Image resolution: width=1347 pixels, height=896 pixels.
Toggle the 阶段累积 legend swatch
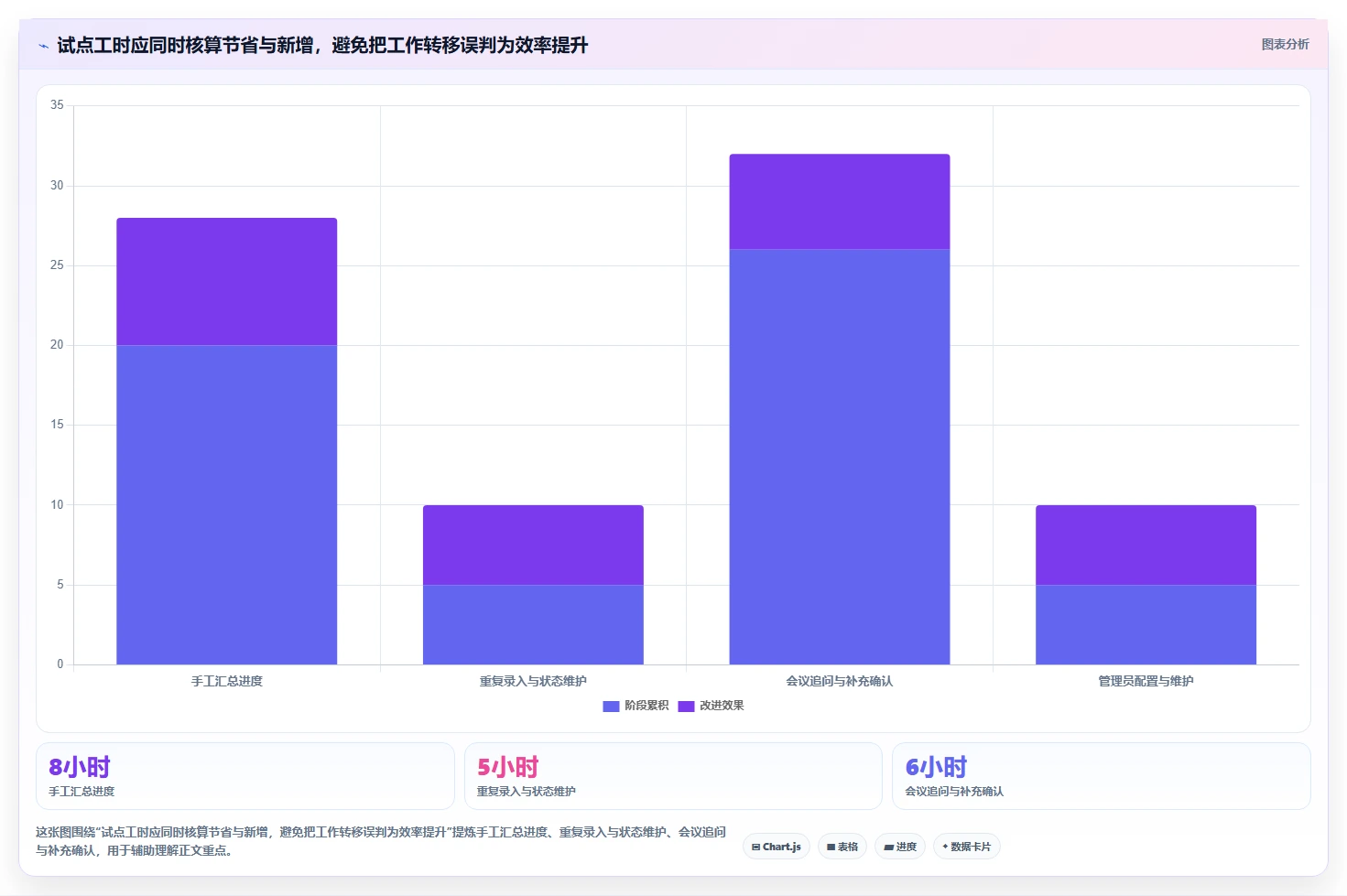click(x=611, y=706)
